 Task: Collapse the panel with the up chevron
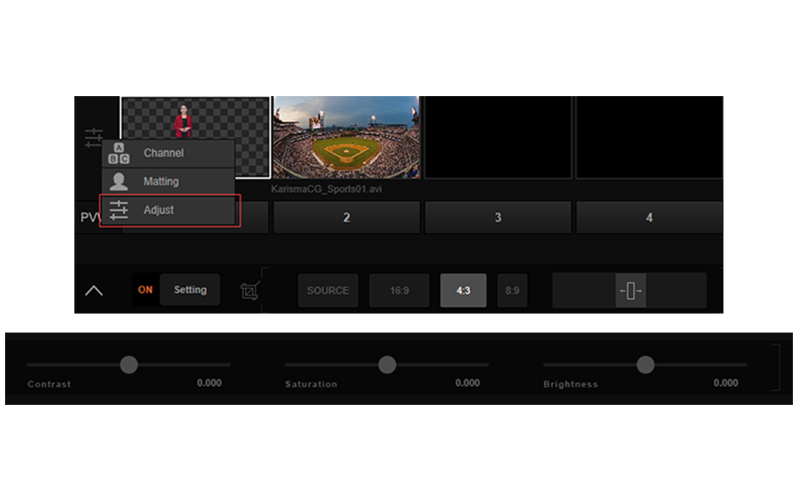[93, 291]
